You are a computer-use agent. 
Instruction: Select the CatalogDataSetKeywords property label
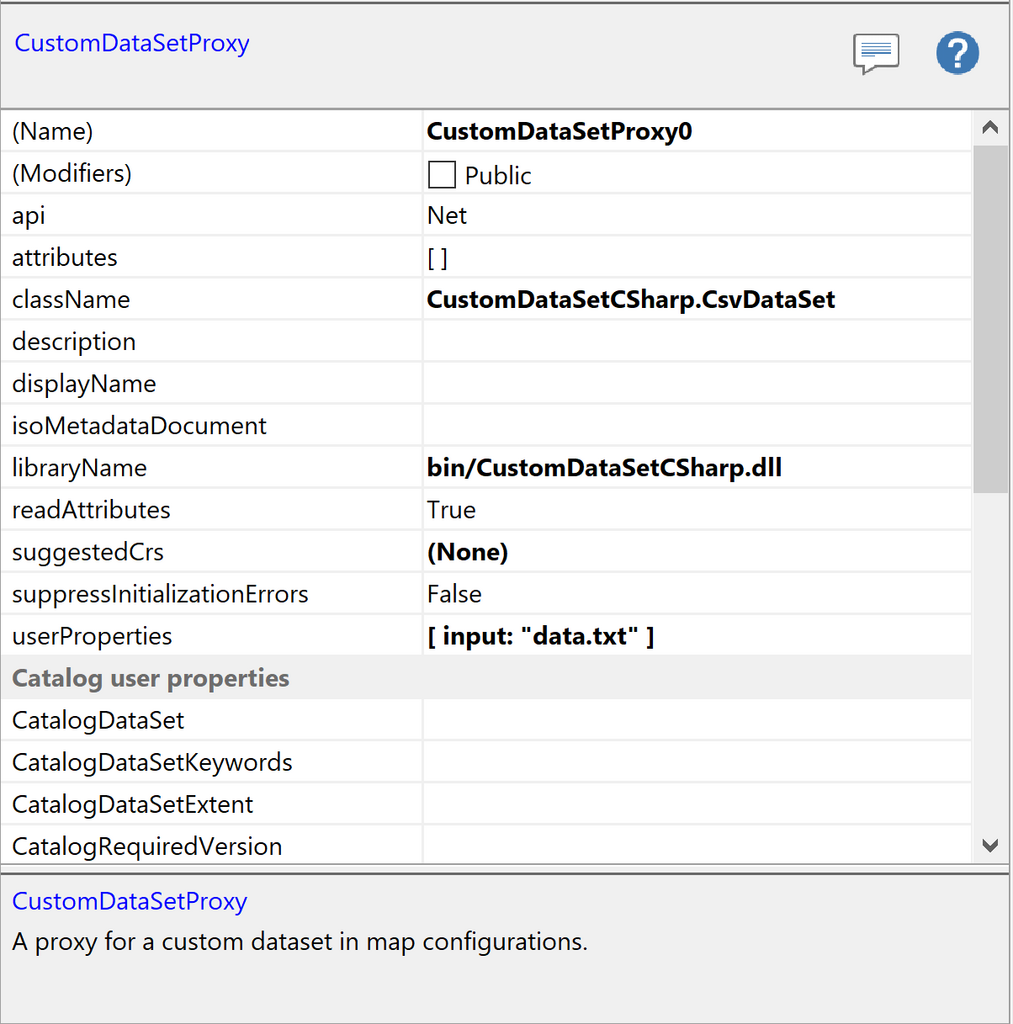(x=152, y=762)
